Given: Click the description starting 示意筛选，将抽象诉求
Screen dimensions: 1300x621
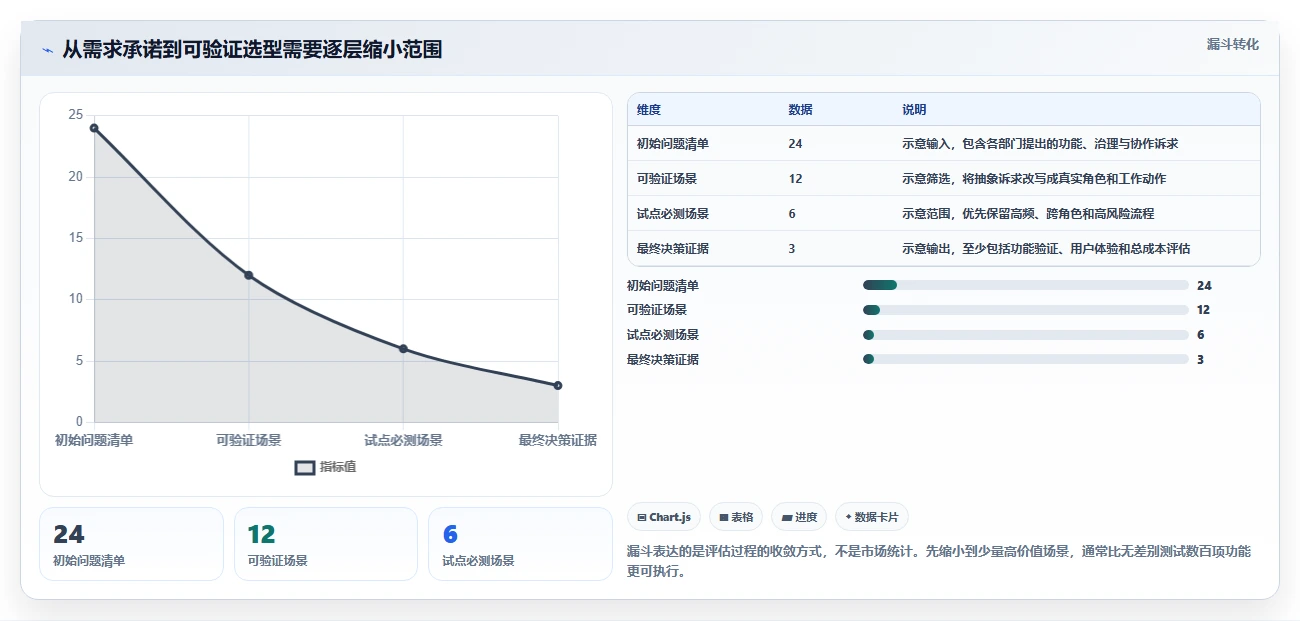Looking at the screenshot, I should (x=1034, y=179).
